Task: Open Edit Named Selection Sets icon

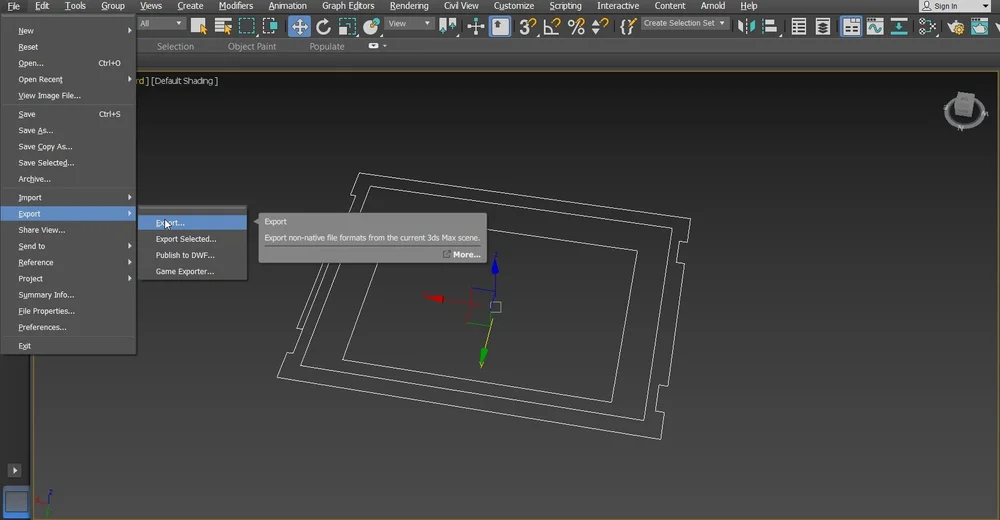Action: (x=628, y=26)
